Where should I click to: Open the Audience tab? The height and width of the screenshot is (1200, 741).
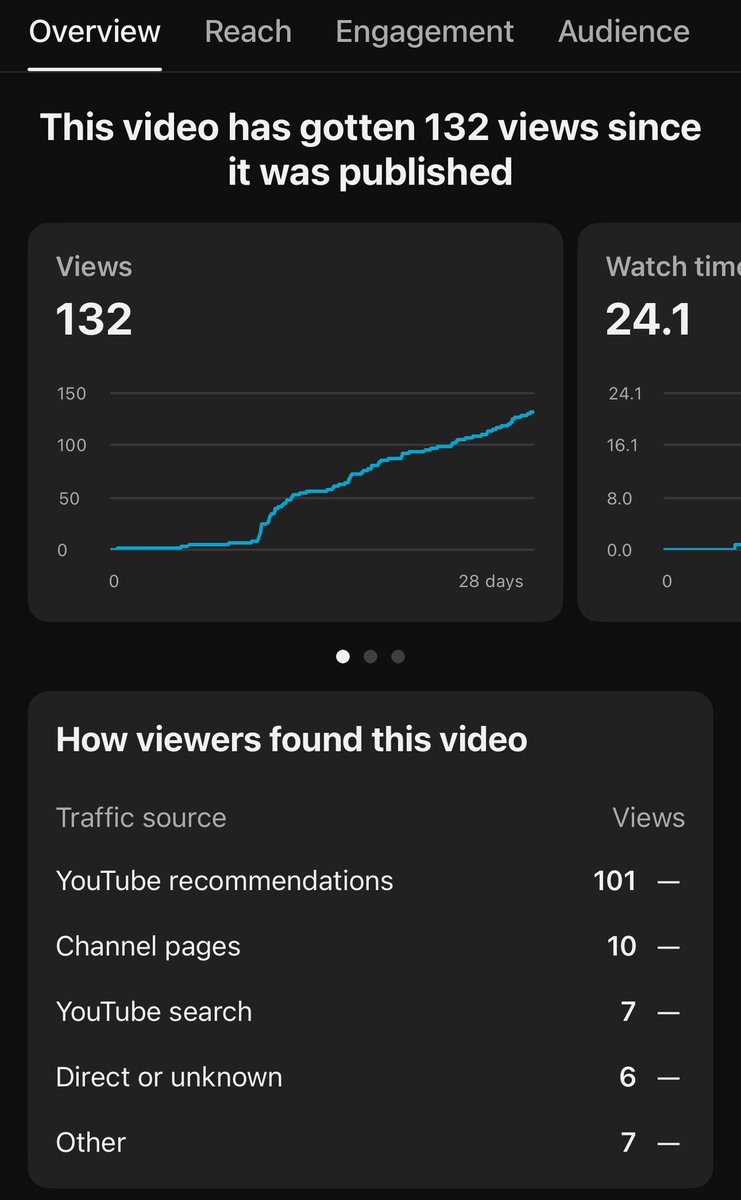[624, 31]
